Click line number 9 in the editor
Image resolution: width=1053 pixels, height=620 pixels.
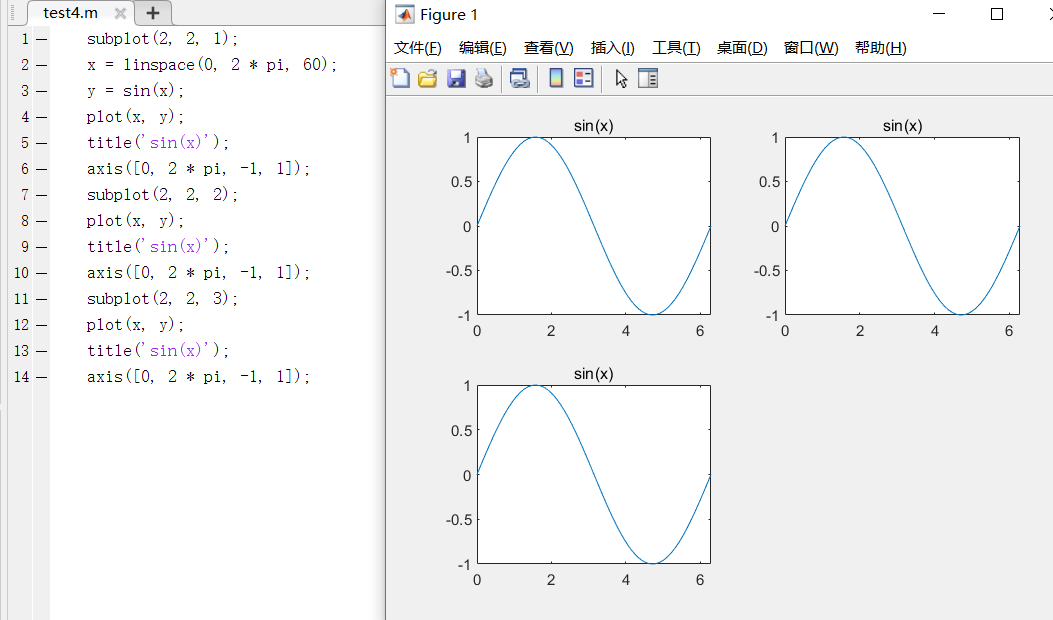pos(25,247)
